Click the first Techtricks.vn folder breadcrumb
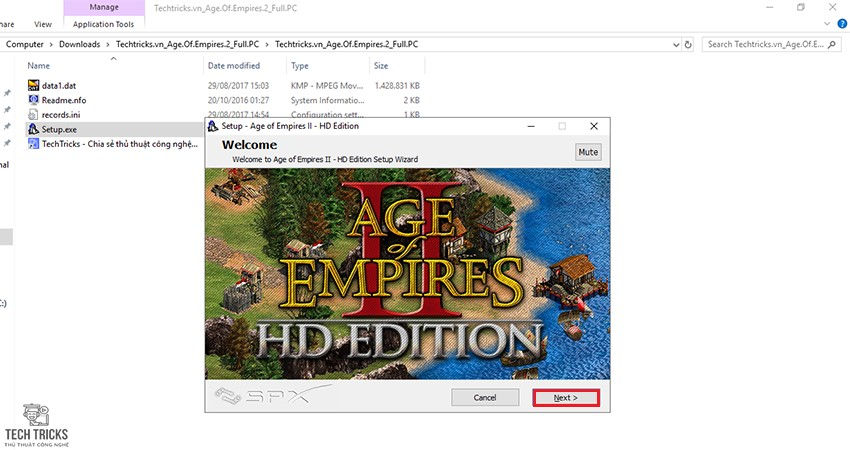Viewport: 850px width, 450px height. pyautogui.click(x=187, y=44)
